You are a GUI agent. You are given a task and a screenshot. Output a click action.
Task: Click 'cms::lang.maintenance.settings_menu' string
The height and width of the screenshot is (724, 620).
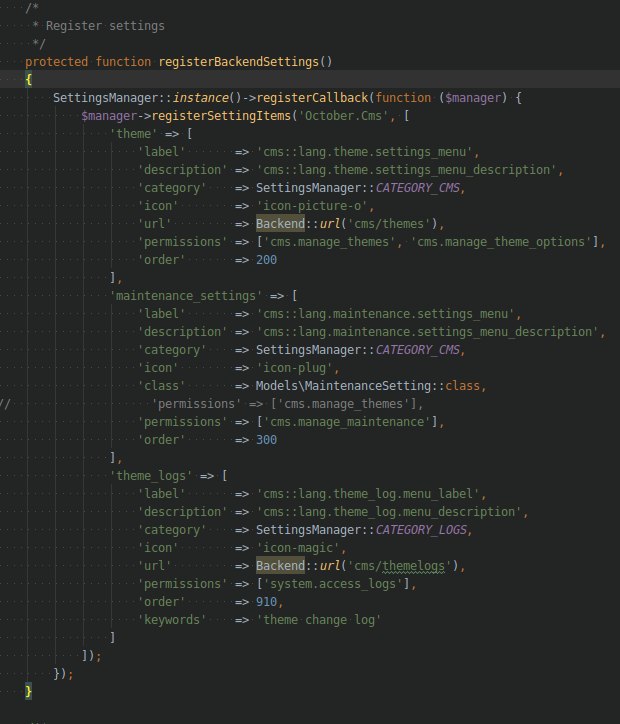click(x=385, y=314)
